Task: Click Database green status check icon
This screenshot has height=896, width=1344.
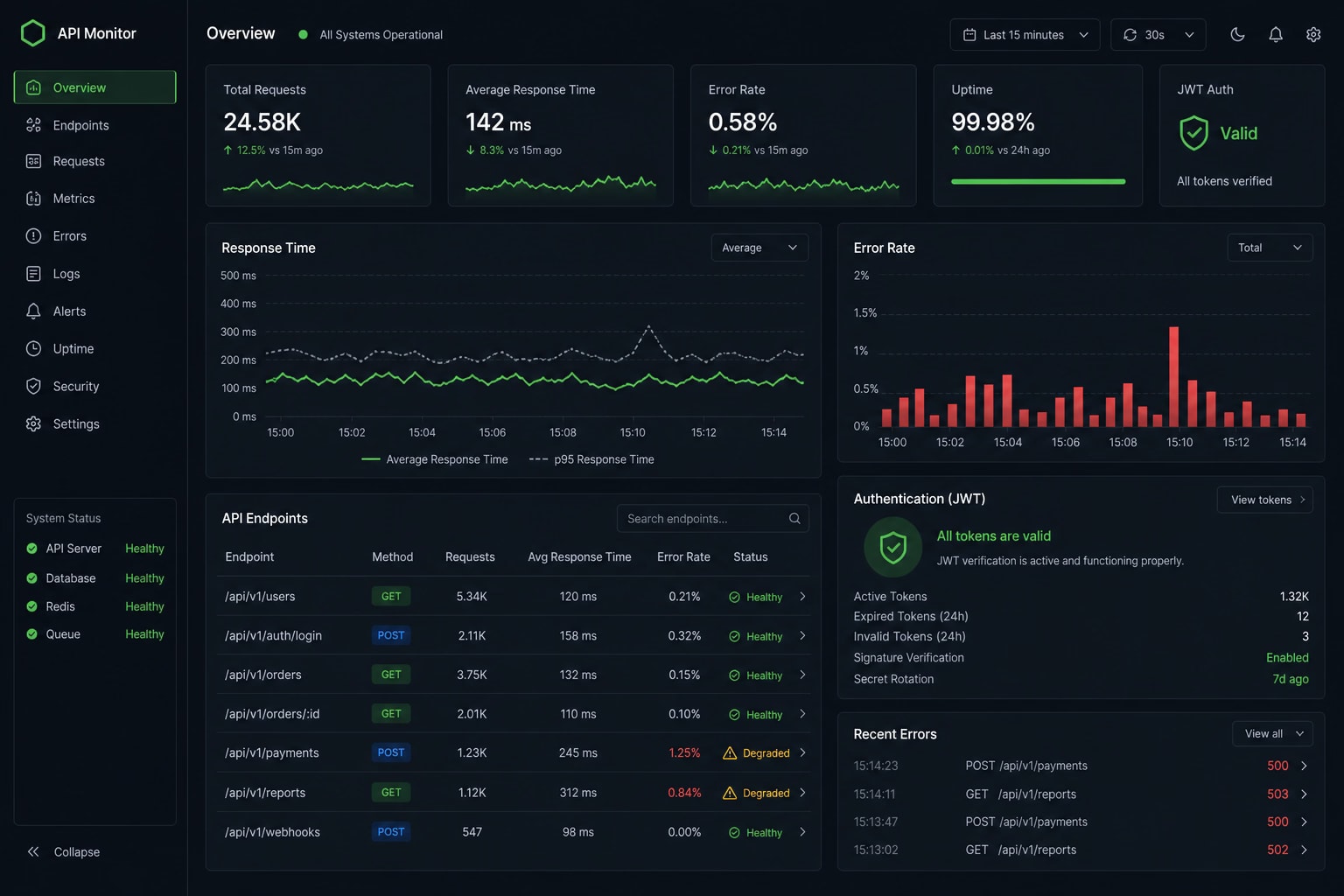Action: coord(32,578)
